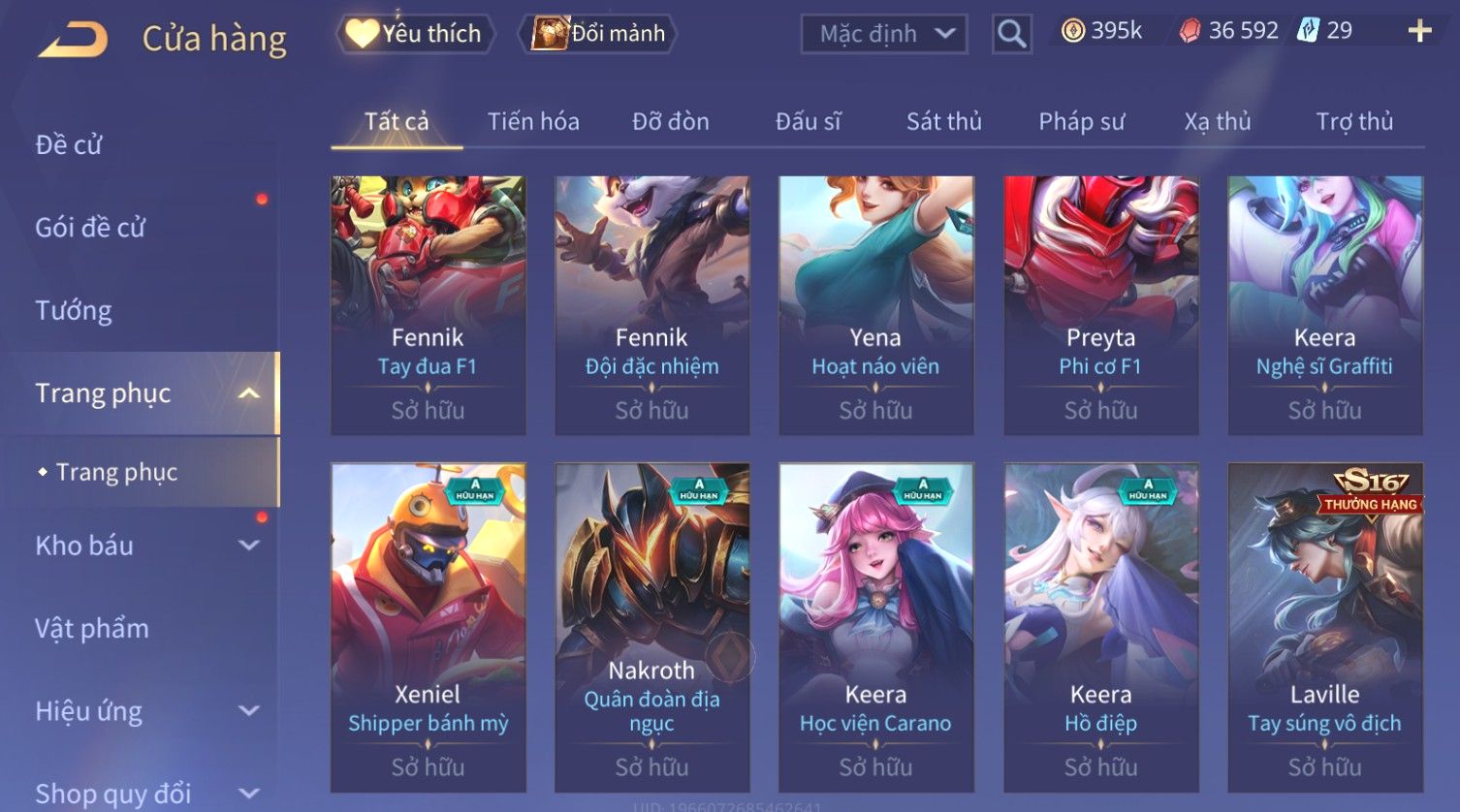Click the S16 Thường Hạng badge
The height and width of the screenshot is (812, 1460).
point(1371,492)
